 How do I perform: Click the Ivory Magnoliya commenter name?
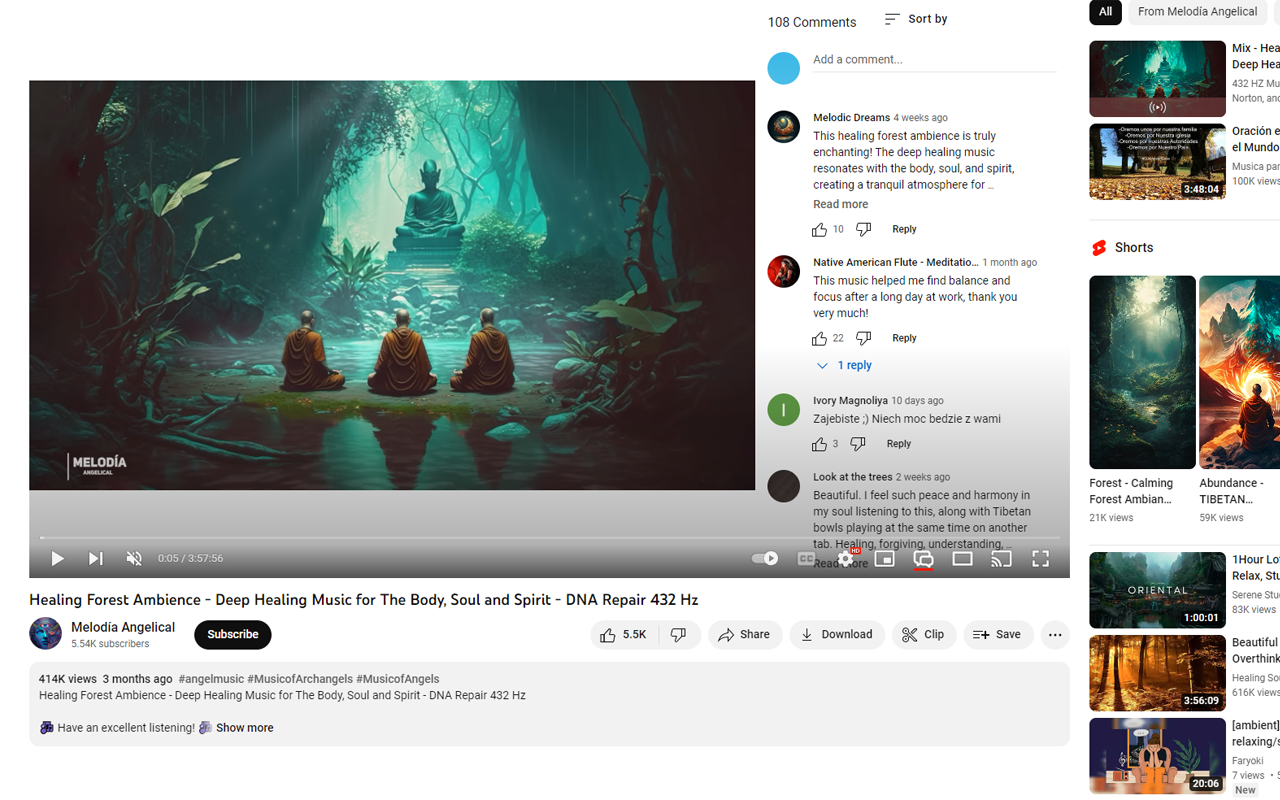[x=850, y=401]
